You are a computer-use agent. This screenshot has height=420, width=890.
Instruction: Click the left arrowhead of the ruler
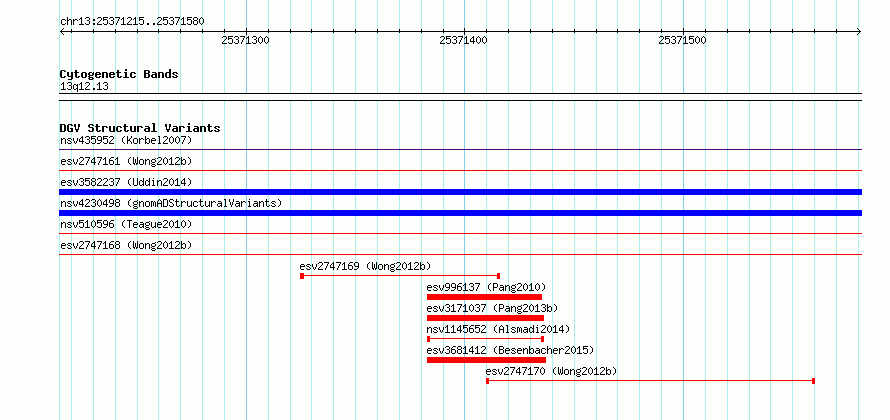click(62, 32)
